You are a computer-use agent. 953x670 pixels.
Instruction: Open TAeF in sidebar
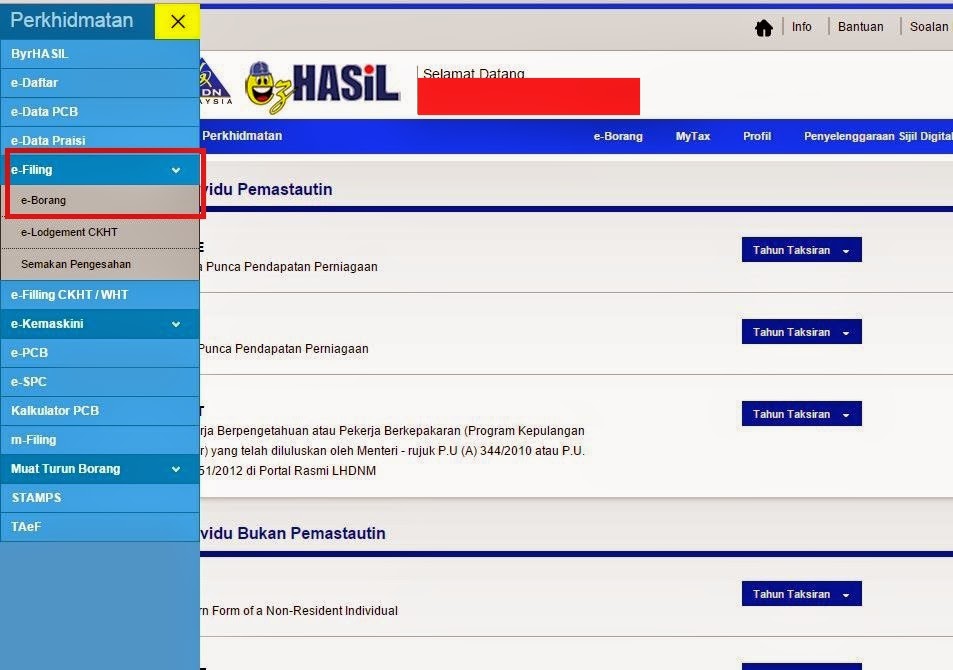[100, 527]
